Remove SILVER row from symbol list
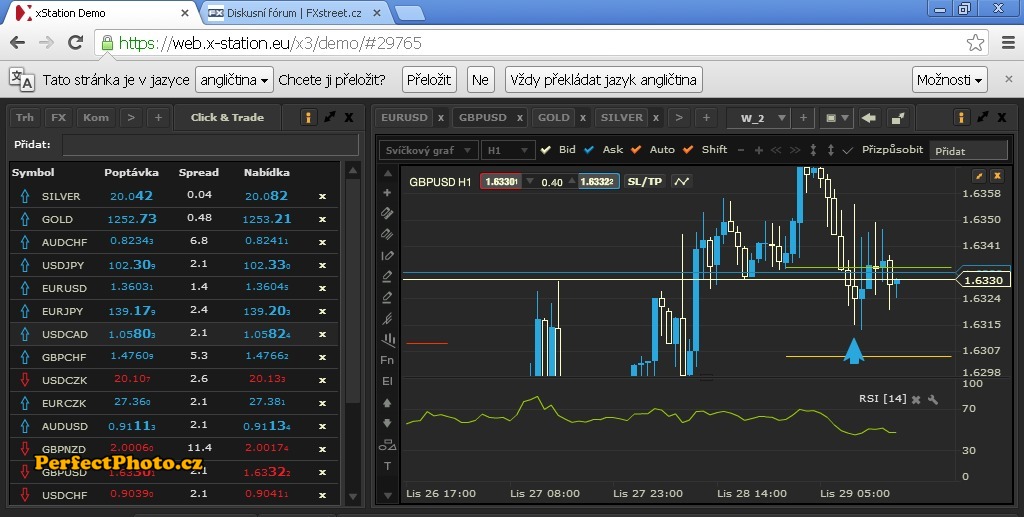The height and width of the screenshot is (517, 1024). click(322, 196)
